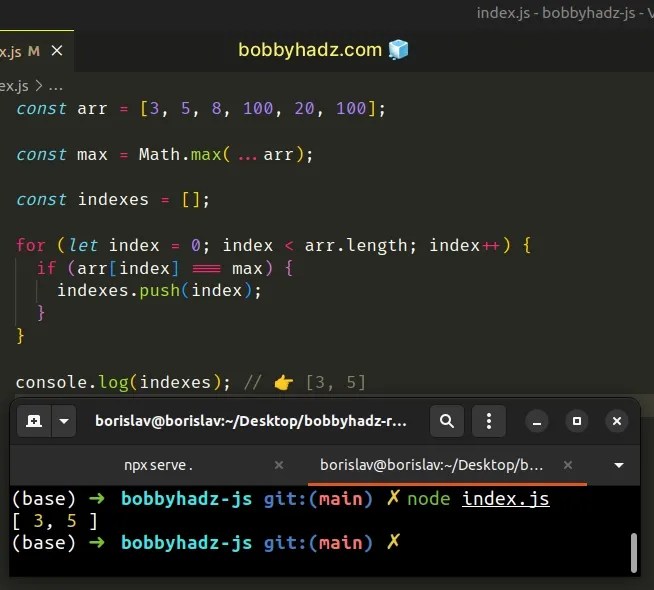Click the terminal scrollbar
Image resolution: width=654 pixels, height=590 pixels.
634,553
